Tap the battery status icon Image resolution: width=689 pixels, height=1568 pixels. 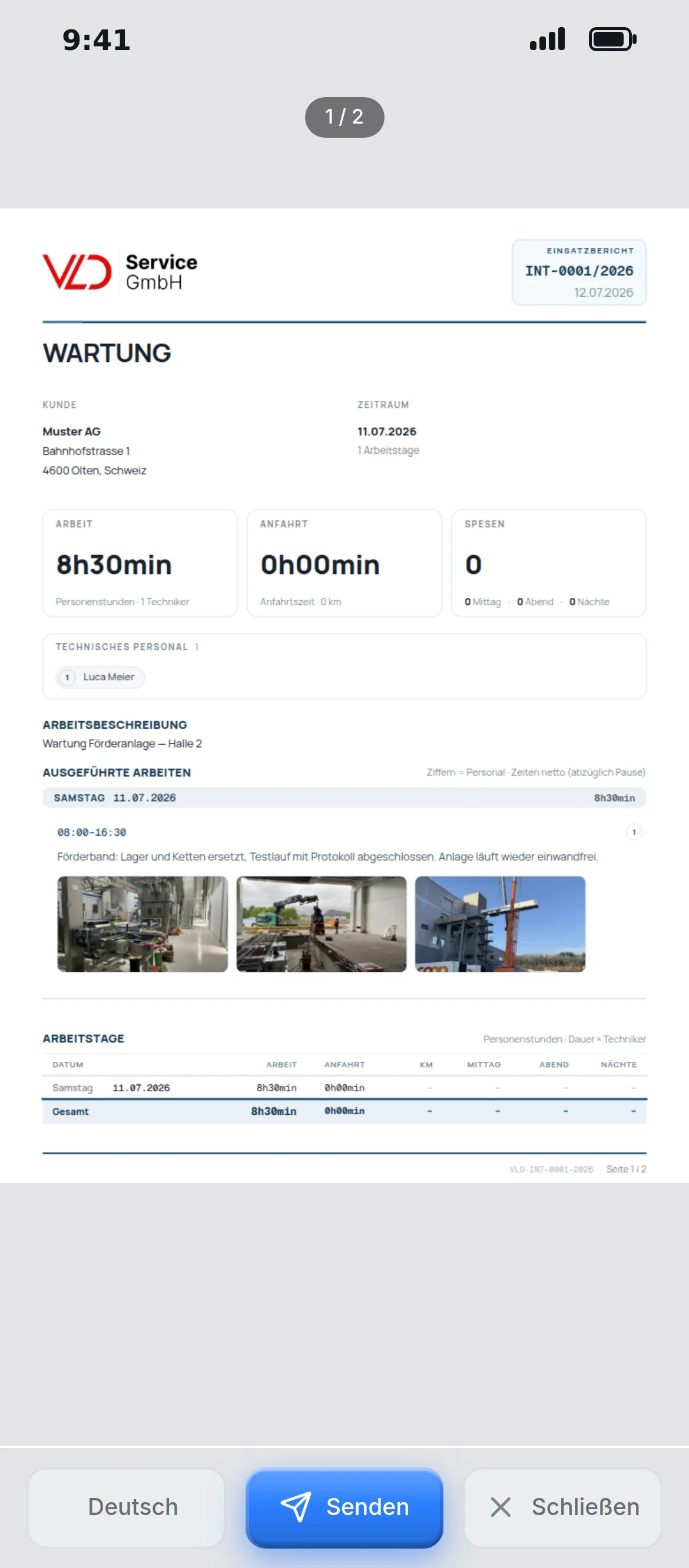(612, 39)
